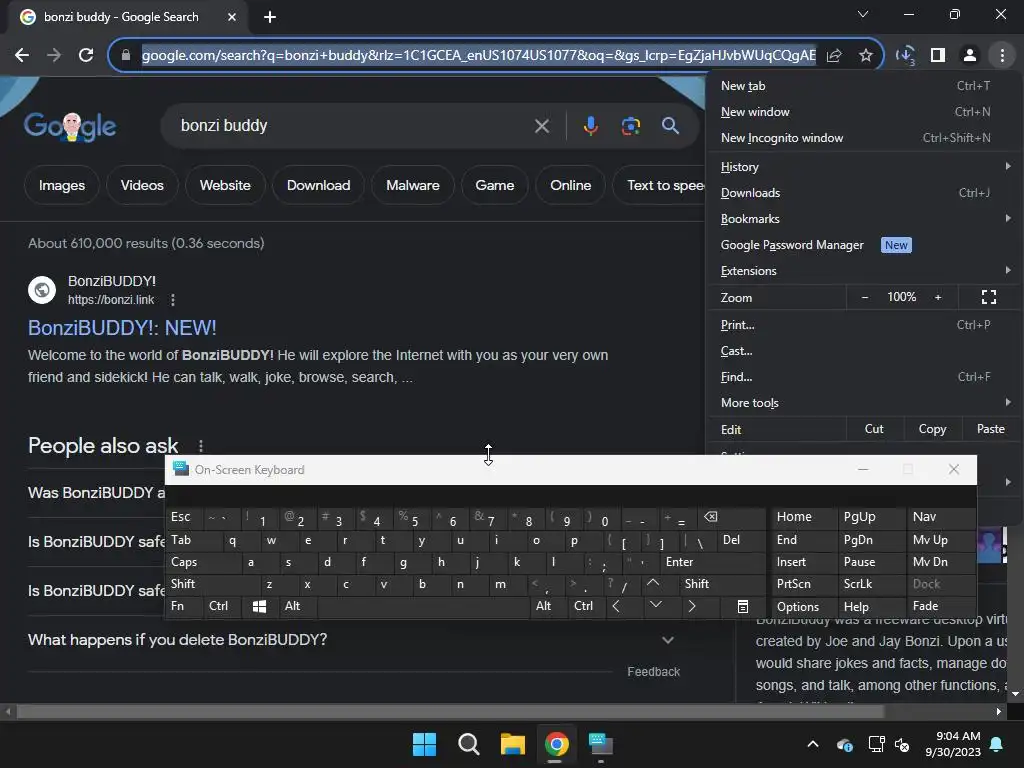1024x768 pixels.
Task: Click in the bonzi buddy search field
Action: coord(353,126)
